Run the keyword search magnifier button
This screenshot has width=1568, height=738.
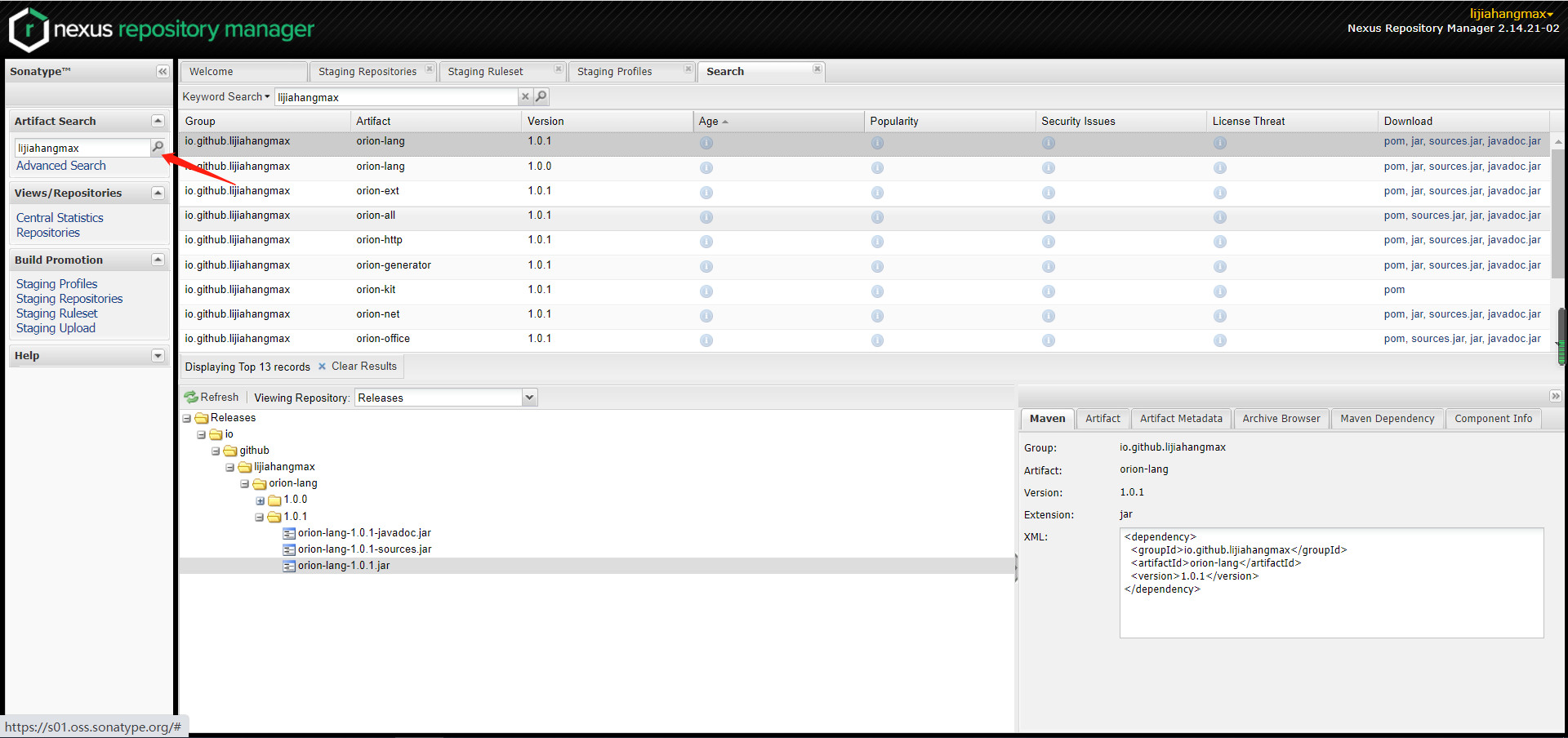click(x=541, y=96)
